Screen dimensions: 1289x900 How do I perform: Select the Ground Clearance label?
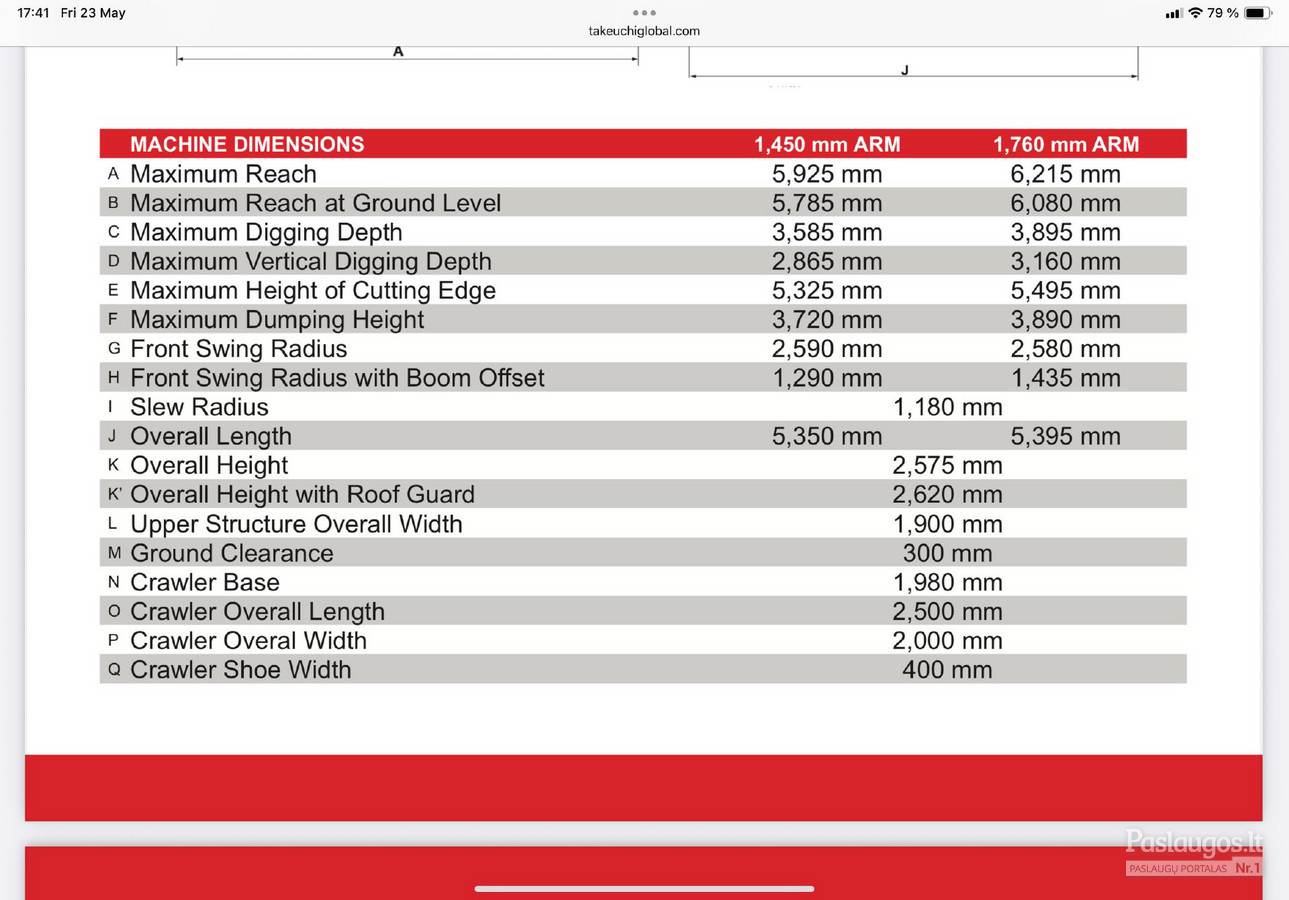pos(232,553)
